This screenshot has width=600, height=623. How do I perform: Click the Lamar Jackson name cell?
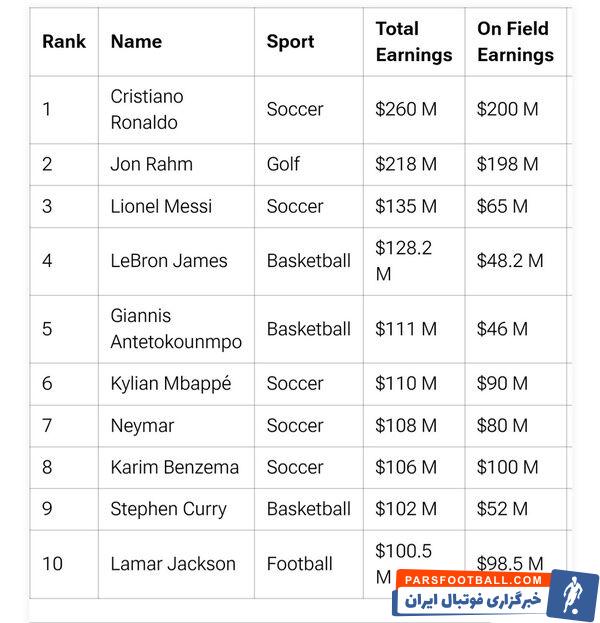pyautogui.click(x=173, y=564)
